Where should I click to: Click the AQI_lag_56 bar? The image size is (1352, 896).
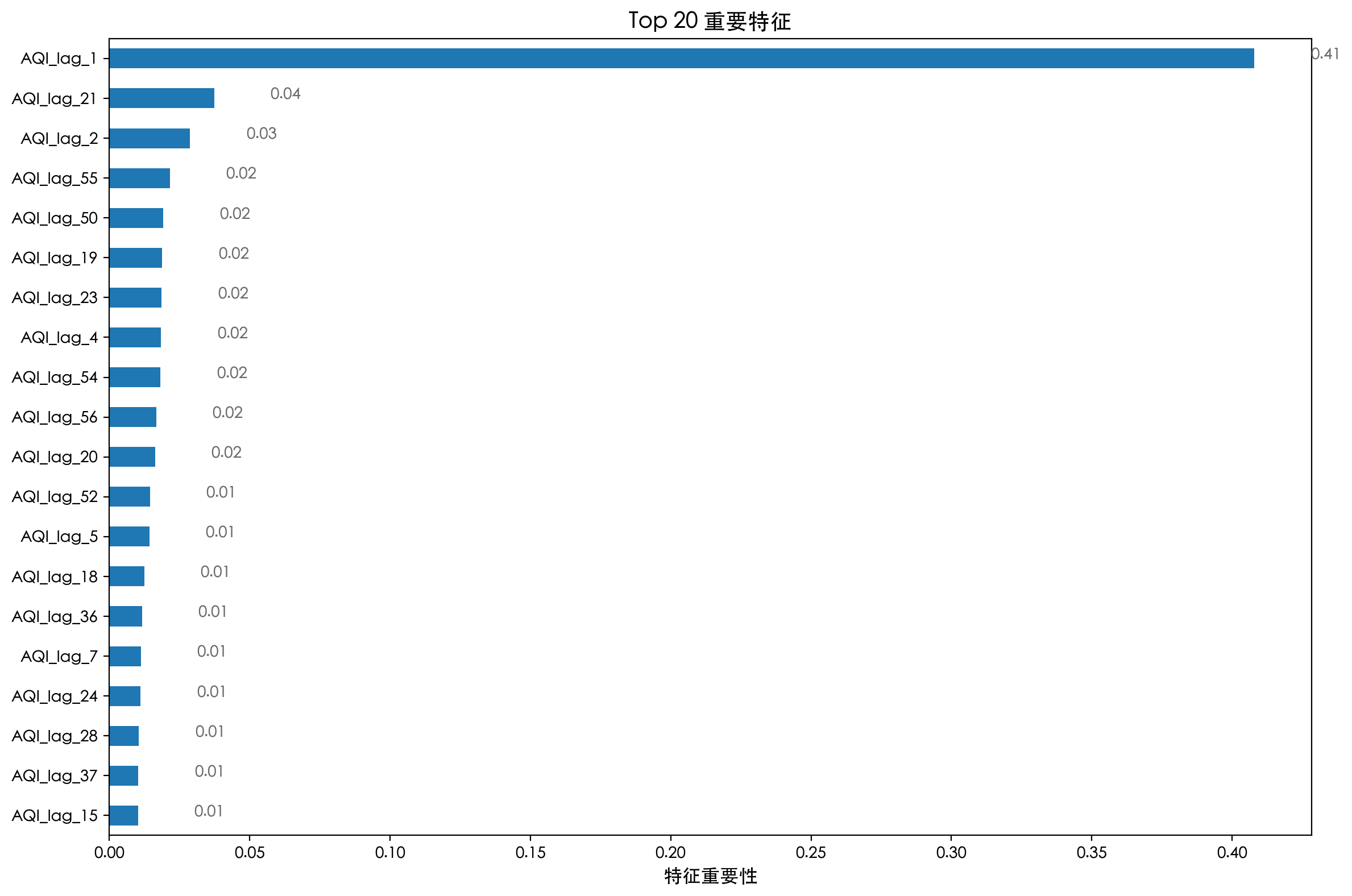click(x=132, y=417)
